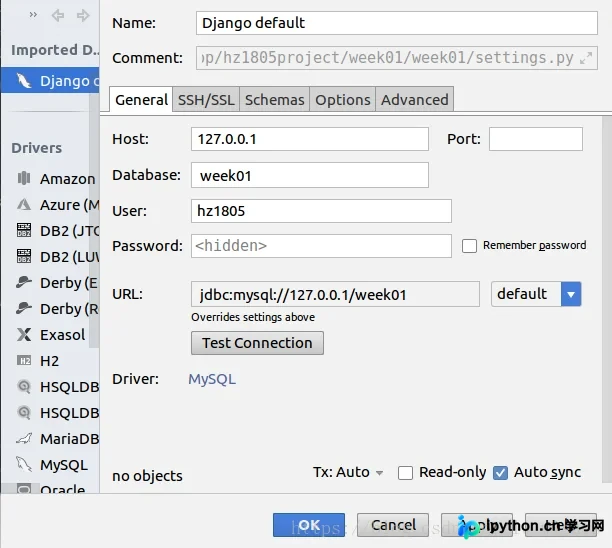Expand the Comment field with expand icon
This screenshot has width=612, height=548.
point(586,58)
